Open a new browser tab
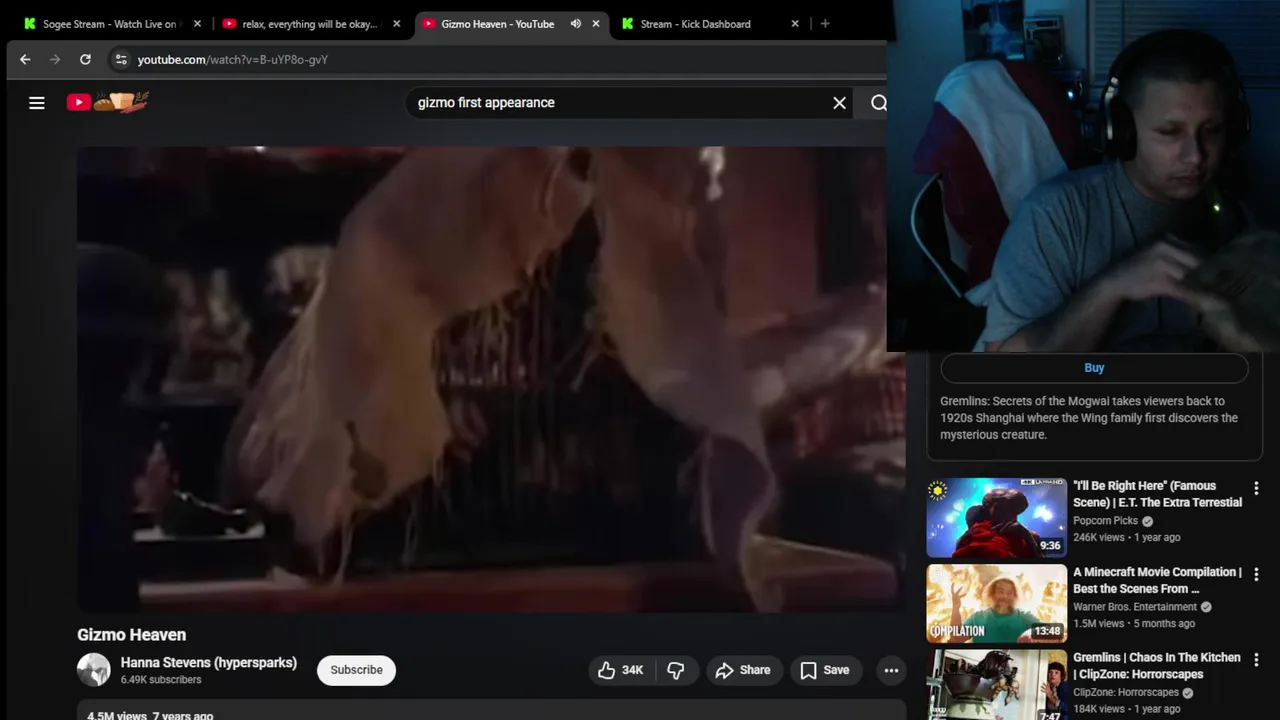 825,24
